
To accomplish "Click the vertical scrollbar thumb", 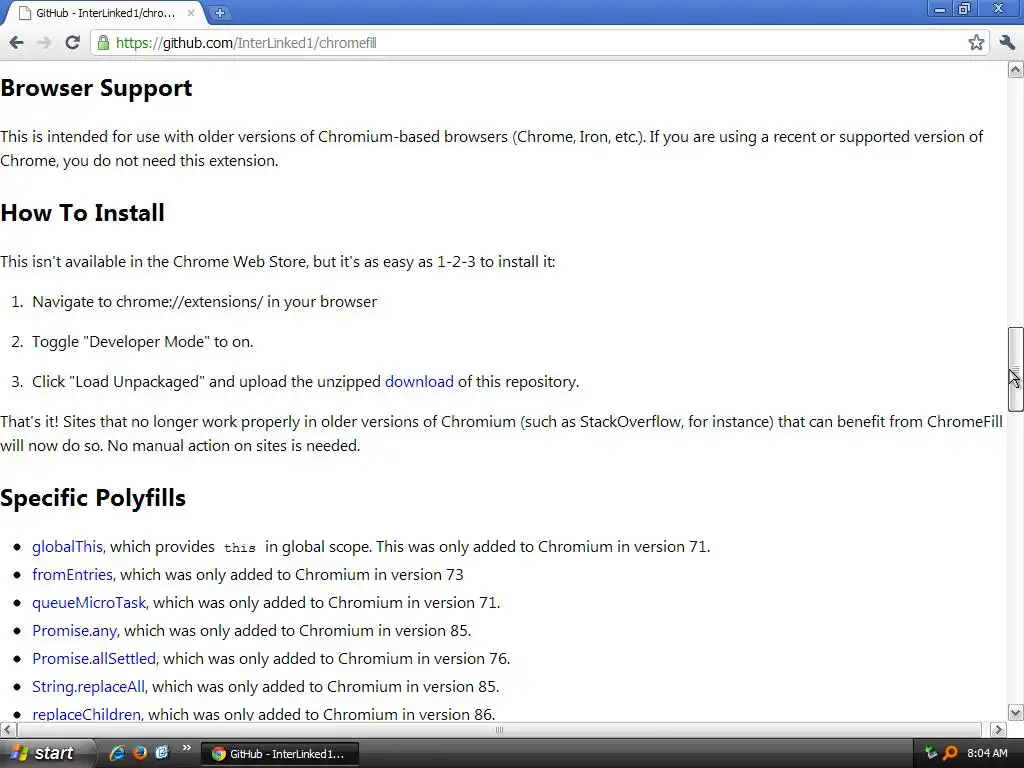I will coord(1016,369).
